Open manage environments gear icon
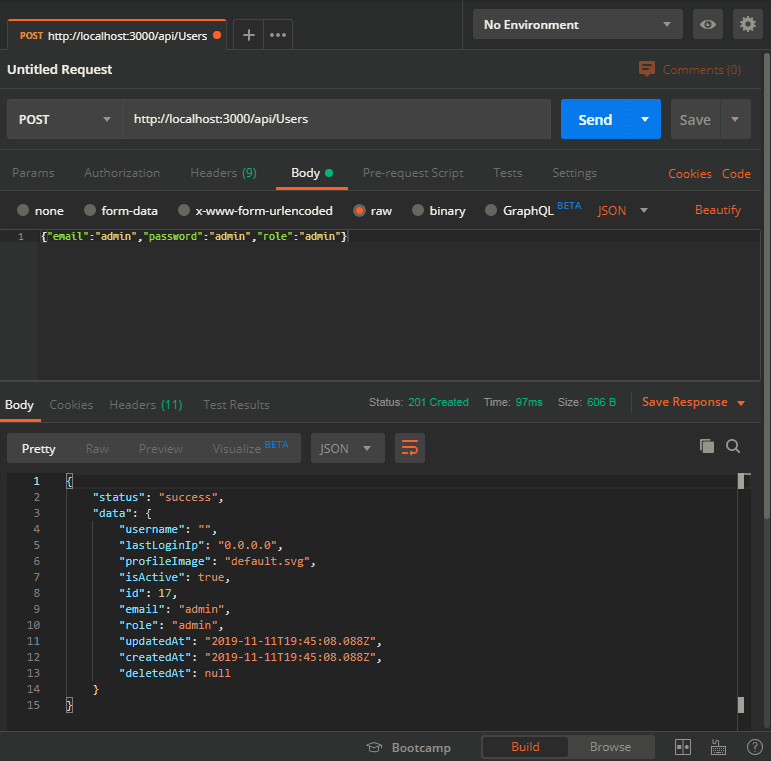 coord(747,24)
